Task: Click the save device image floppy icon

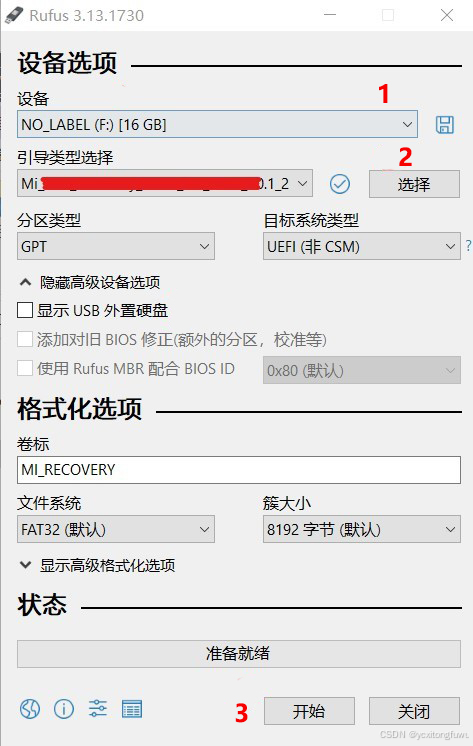Action: [x=444, y=125]
